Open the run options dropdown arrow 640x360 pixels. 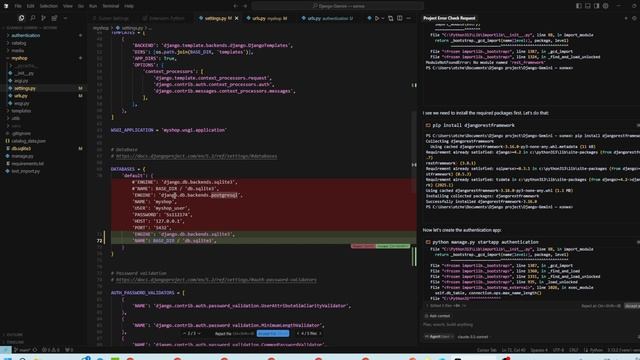coord(383,18)
